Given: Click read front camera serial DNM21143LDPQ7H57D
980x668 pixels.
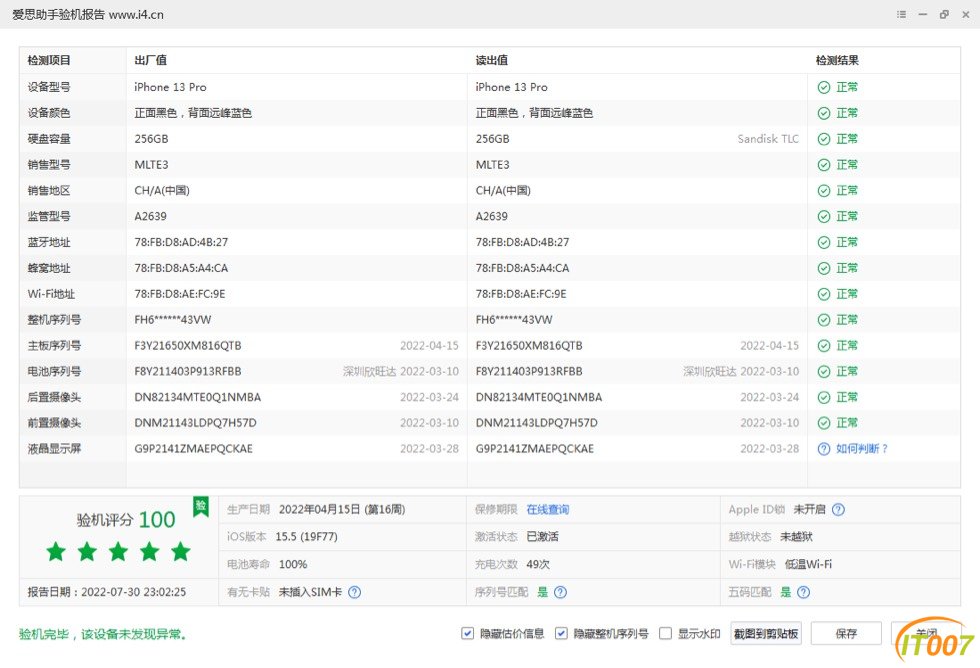Looking at the screenshot, I should pyautogui.click(x=536, y=423).
